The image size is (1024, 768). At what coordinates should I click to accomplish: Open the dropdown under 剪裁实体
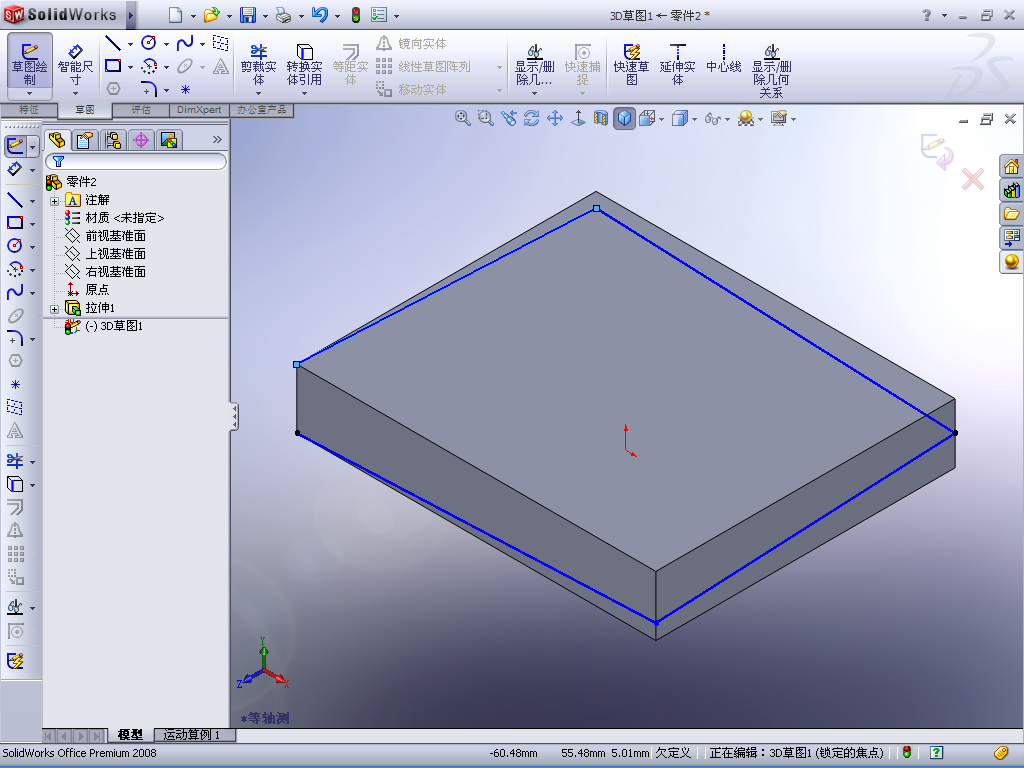coord(259,93)
